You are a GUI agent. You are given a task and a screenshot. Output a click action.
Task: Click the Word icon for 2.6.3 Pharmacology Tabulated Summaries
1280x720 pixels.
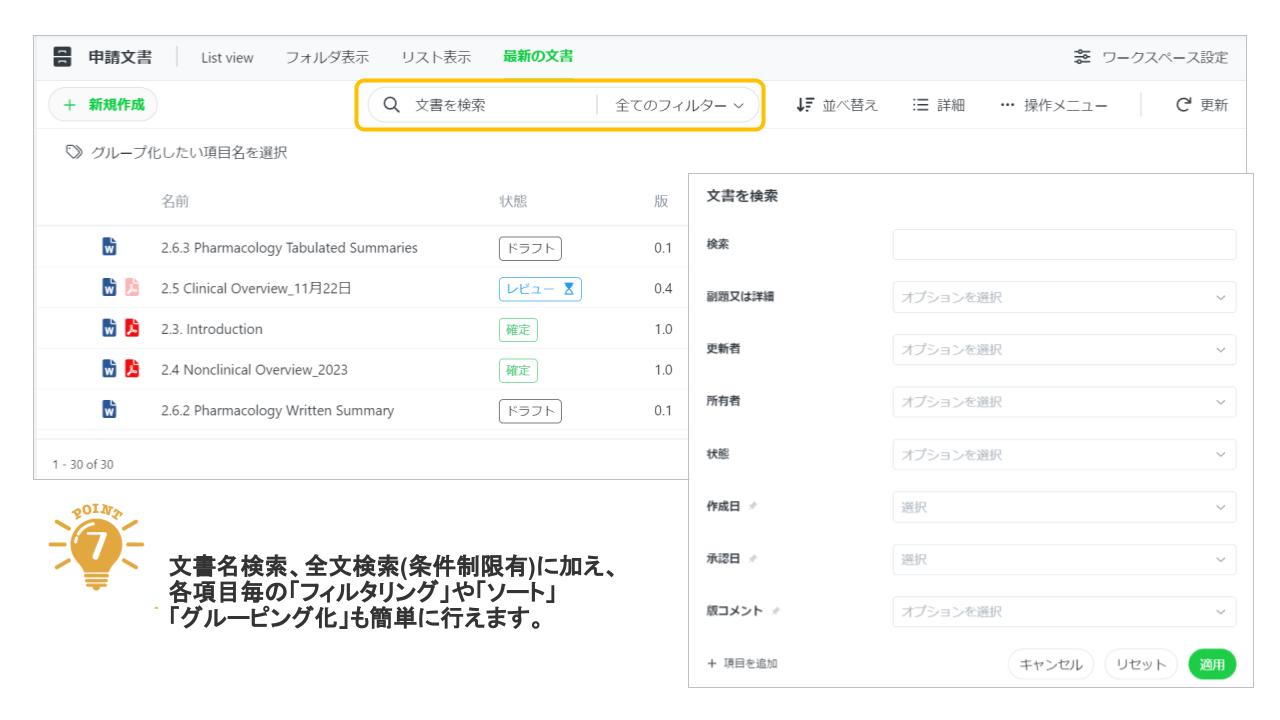pyautogui.click(x=110, y=247)
